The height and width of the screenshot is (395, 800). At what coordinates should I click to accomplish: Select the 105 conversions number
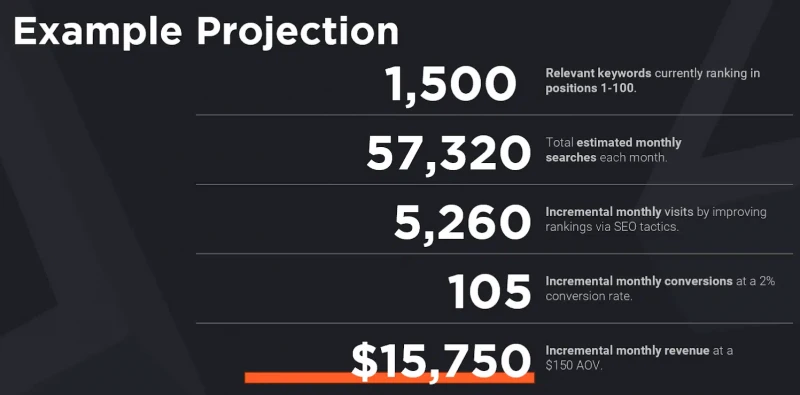[x=489, y=291]
